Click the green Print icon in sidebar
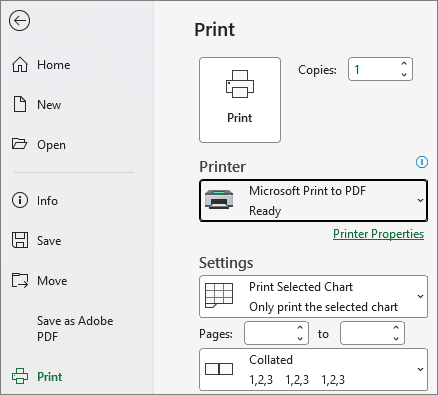438x395 pixels. tap(20, 376)
